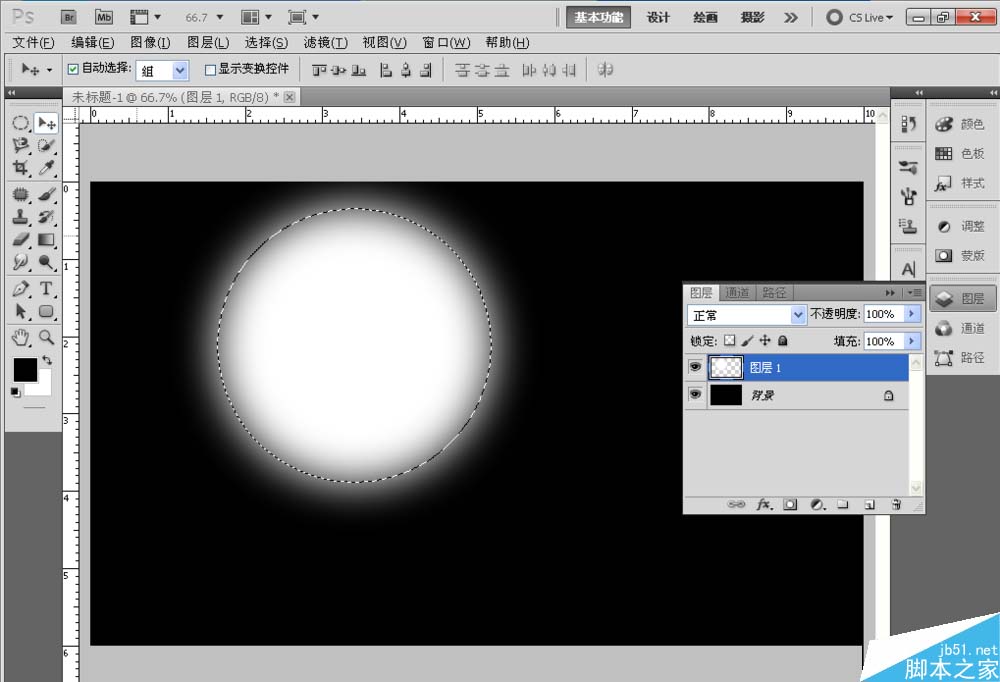Reset default foreground/background colors
This screenshot has width=1000, height=682.
tap(15, 392)
